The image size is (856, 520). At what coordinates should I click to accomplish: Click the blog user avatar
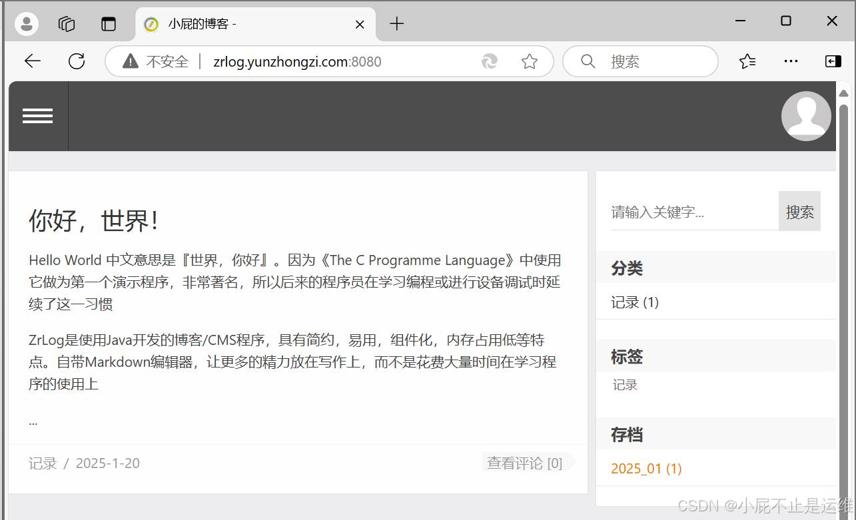tap(806, 116)
